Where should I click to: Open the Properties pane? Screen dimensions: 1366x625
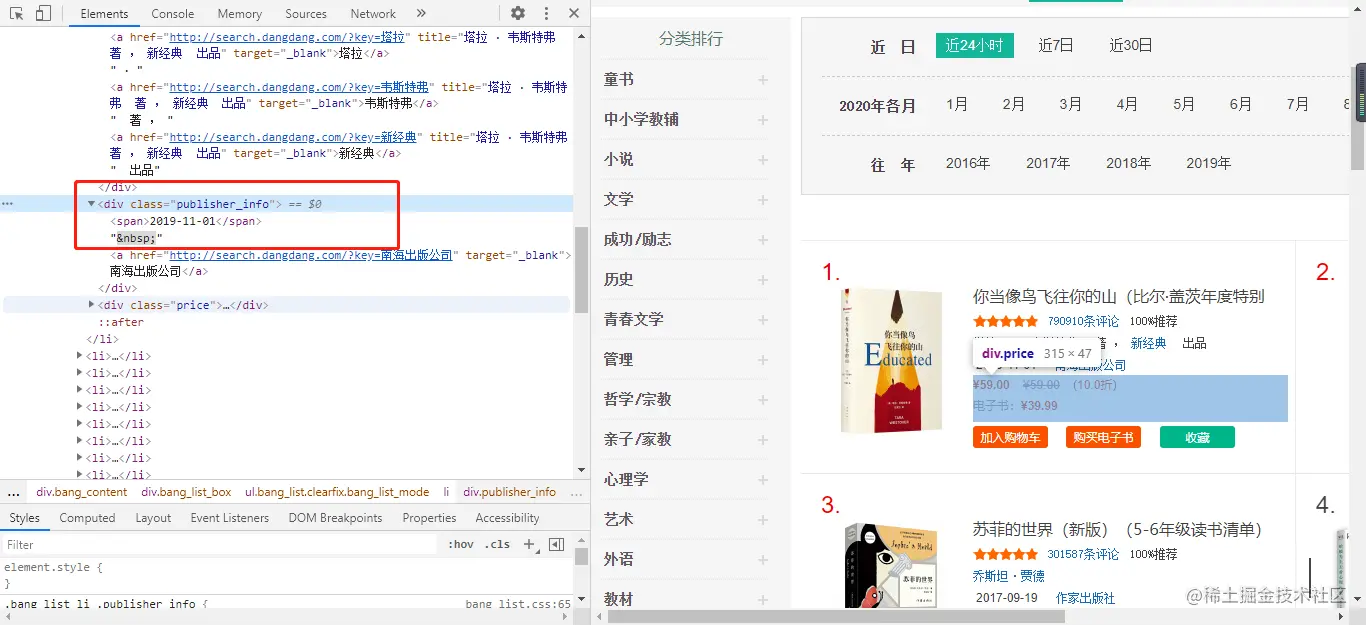click(429, 518)
